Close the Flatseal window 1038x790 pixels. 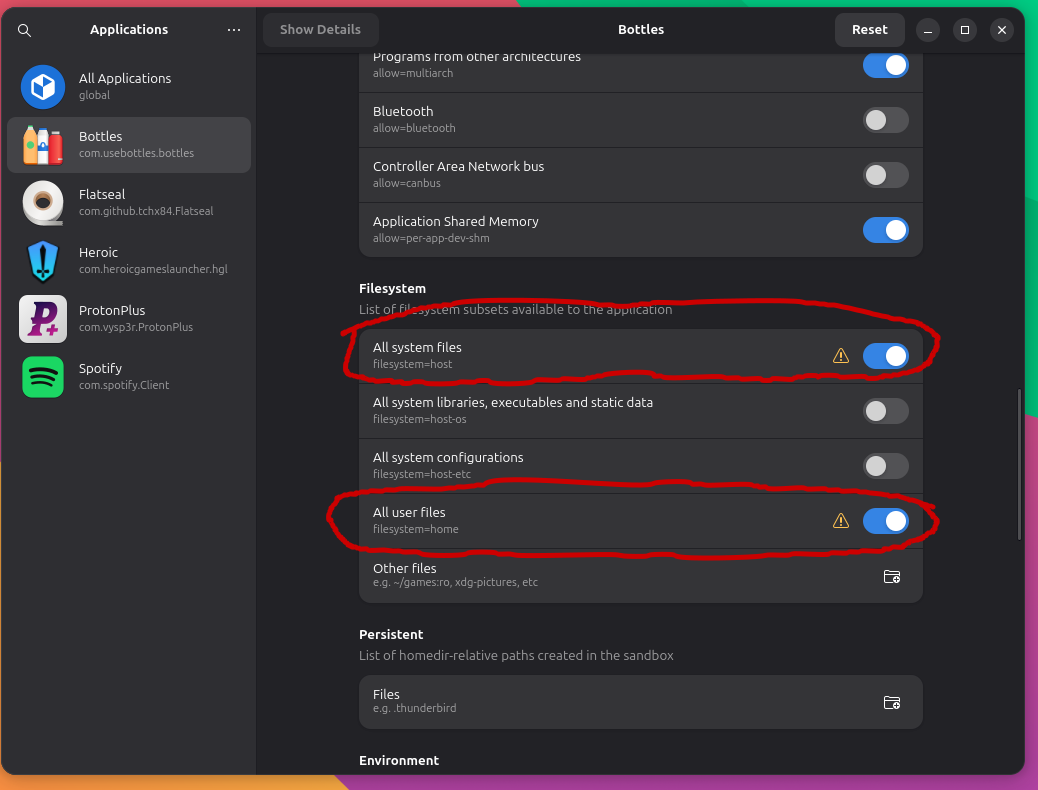pos(1002,30)
